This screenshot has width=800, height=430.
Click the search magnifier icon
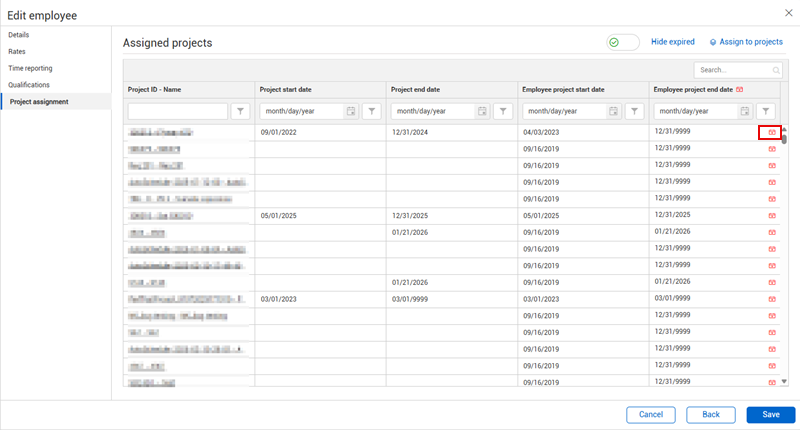776,70
